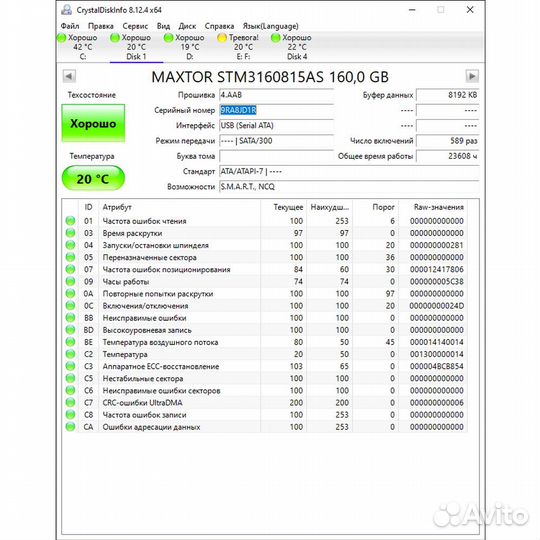Select the Disk 1 tab
Viewport: 540px width, 540px height.
tap(136, 47)
